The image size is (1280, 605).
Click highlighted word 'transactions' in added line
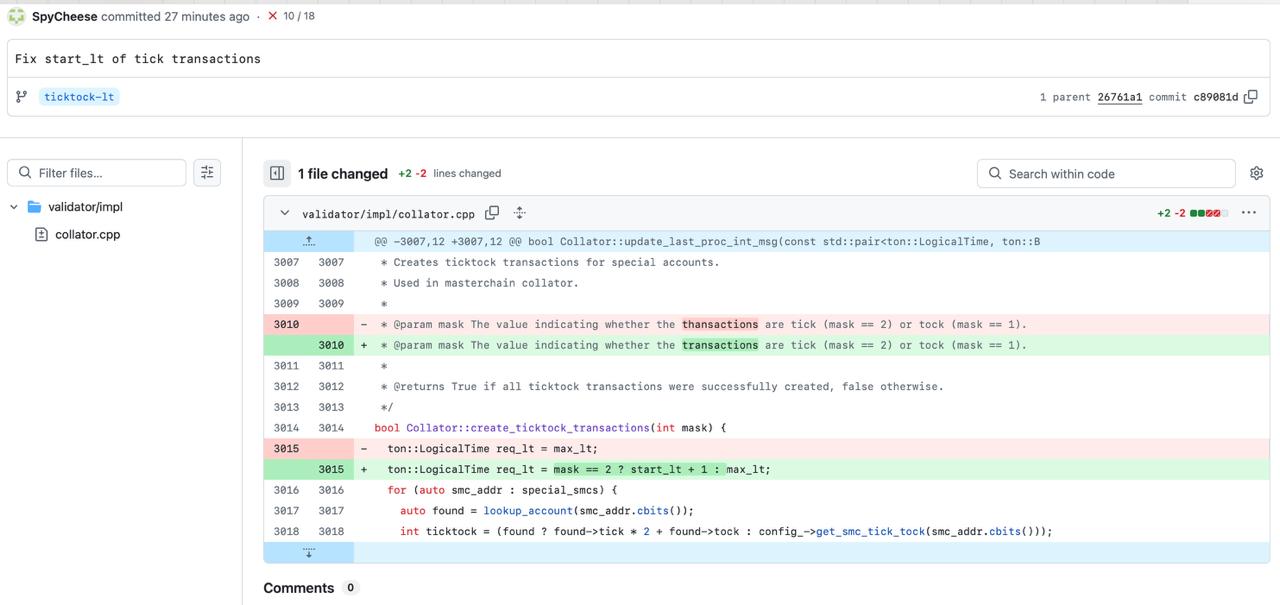[720, 345]
